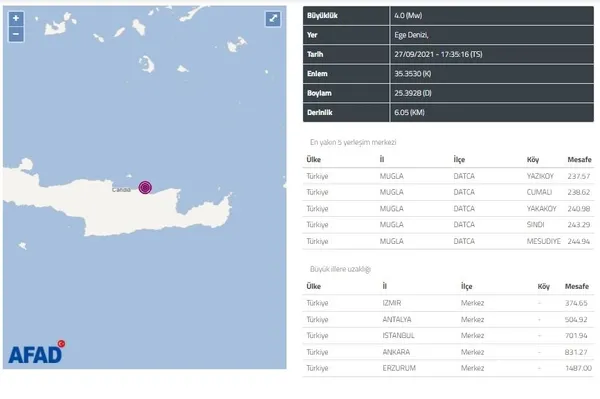Click Köy header in nearest settlements table

coord(533,160)
